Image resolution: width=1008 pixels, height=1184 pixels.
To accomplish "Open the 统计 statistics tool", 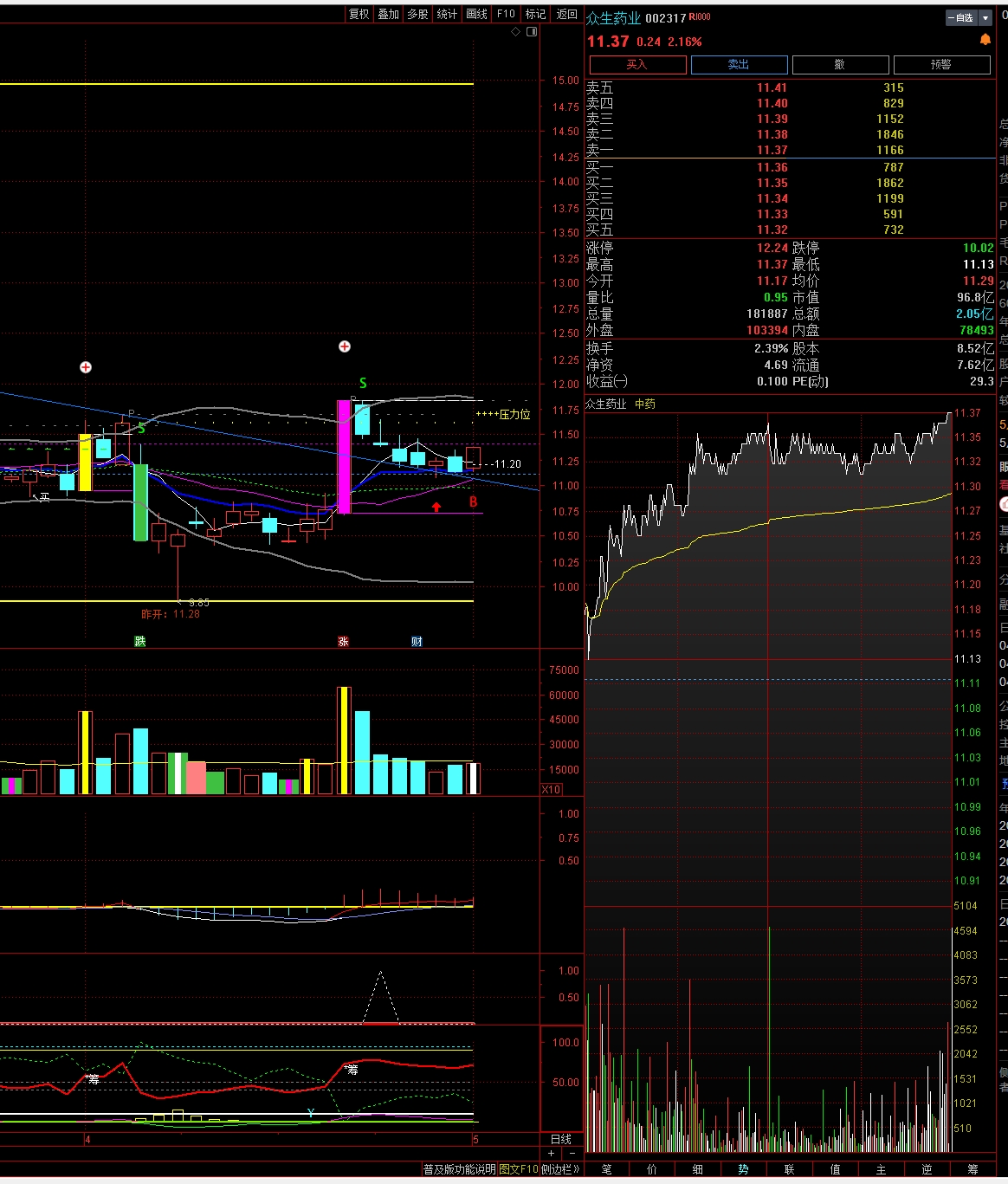I will click(447, 14).
